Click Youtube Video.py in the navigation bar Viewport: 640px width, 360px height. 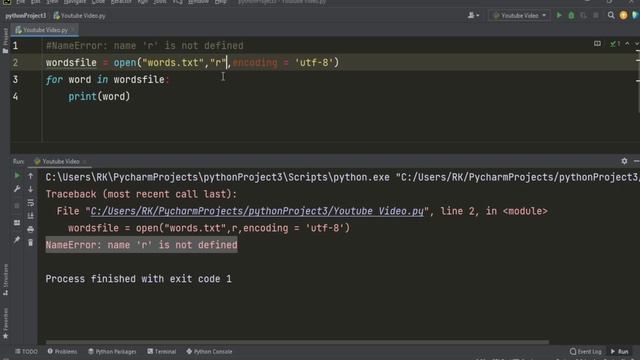coord(80,16)
